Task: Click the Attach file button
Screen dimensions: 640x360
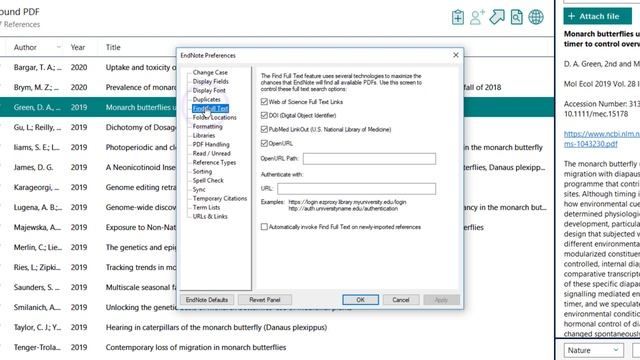Action: pos(597,16)
